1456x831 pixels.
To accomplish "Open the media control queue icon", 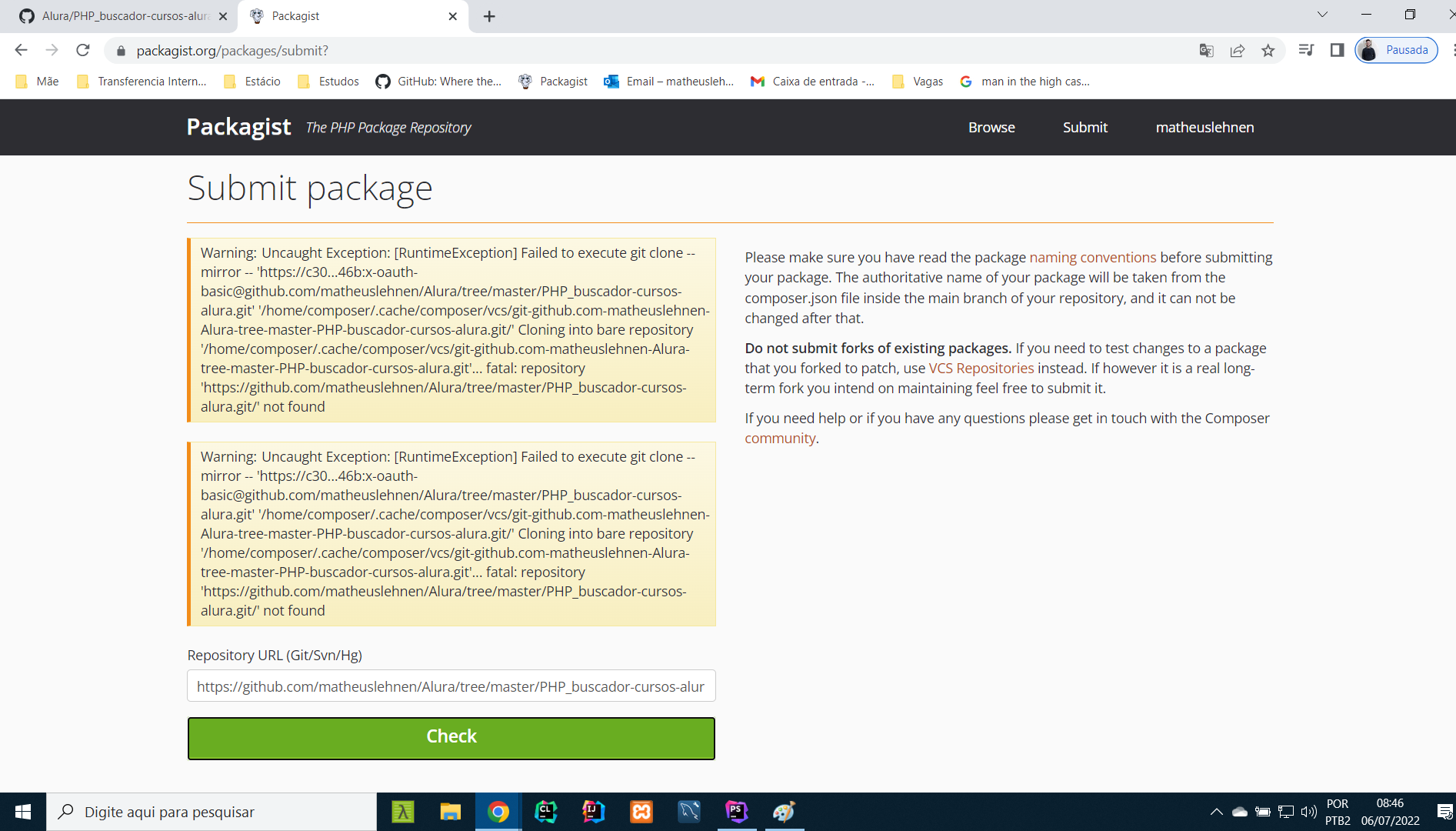I will tap(1306, 50).
